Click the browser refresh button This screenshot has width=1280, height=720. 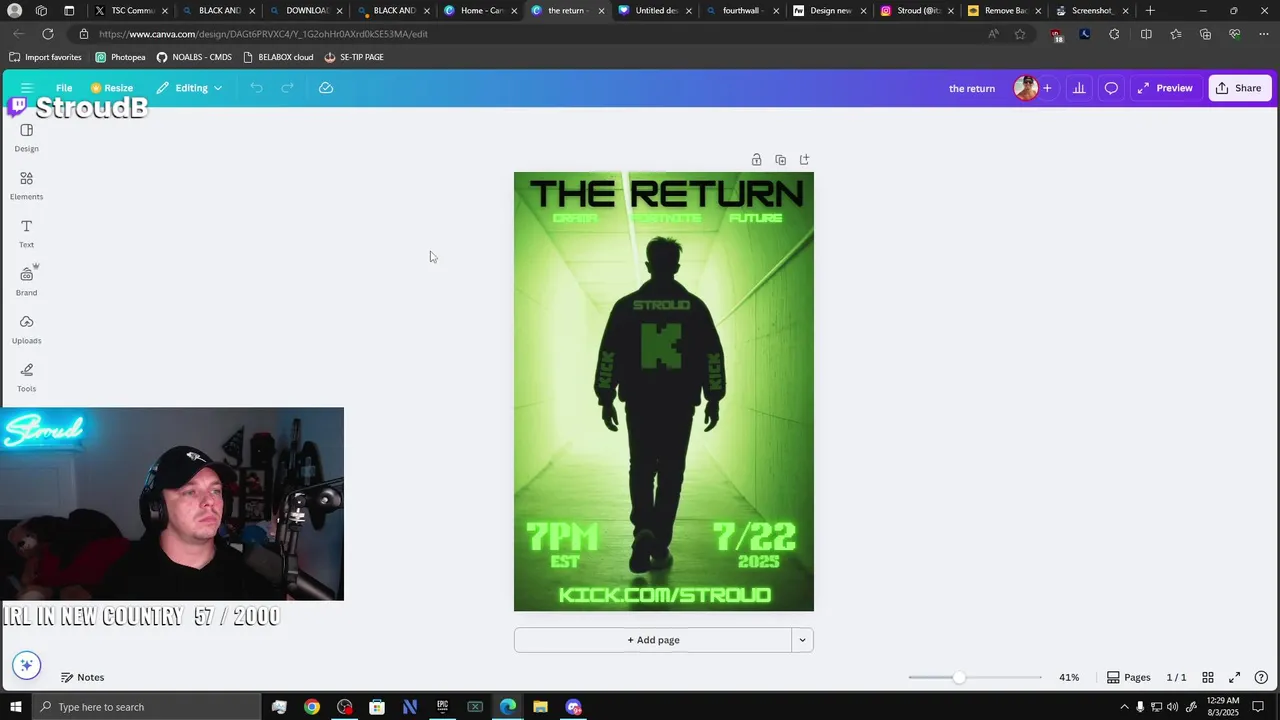[x=47, y=34]
